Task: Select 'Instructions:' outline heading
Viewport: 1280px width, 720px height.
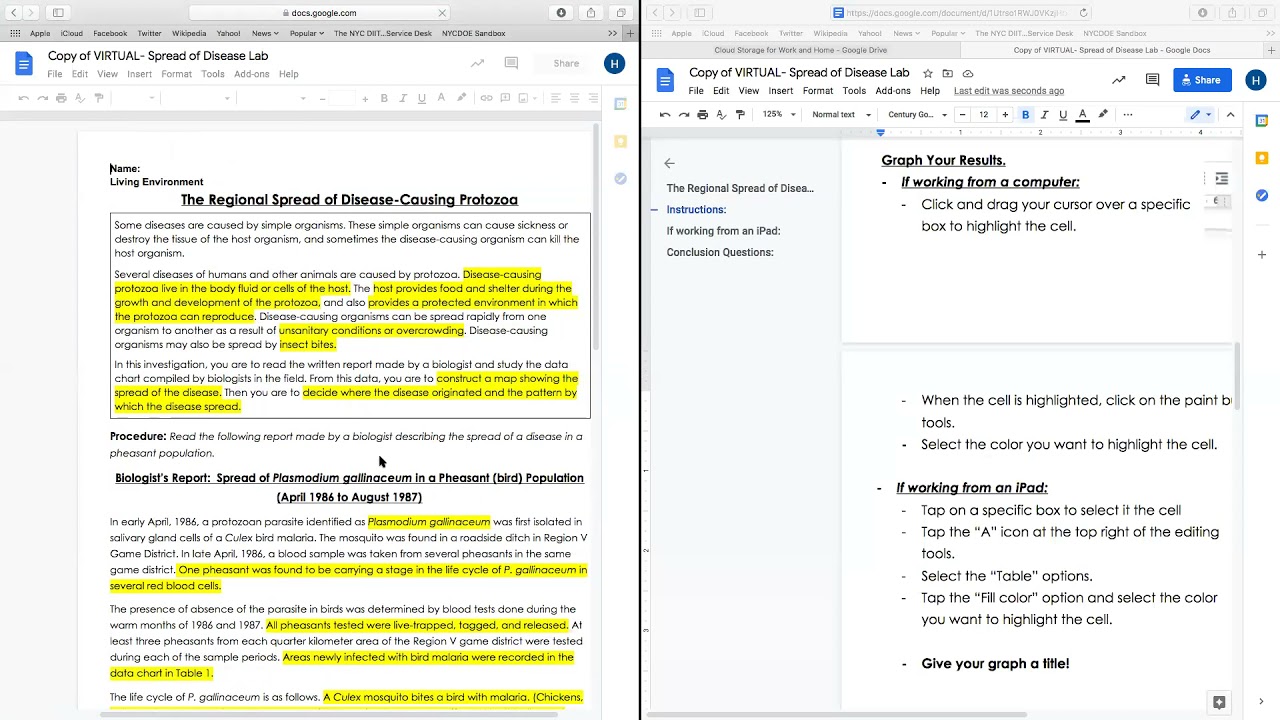Action: 696,210
